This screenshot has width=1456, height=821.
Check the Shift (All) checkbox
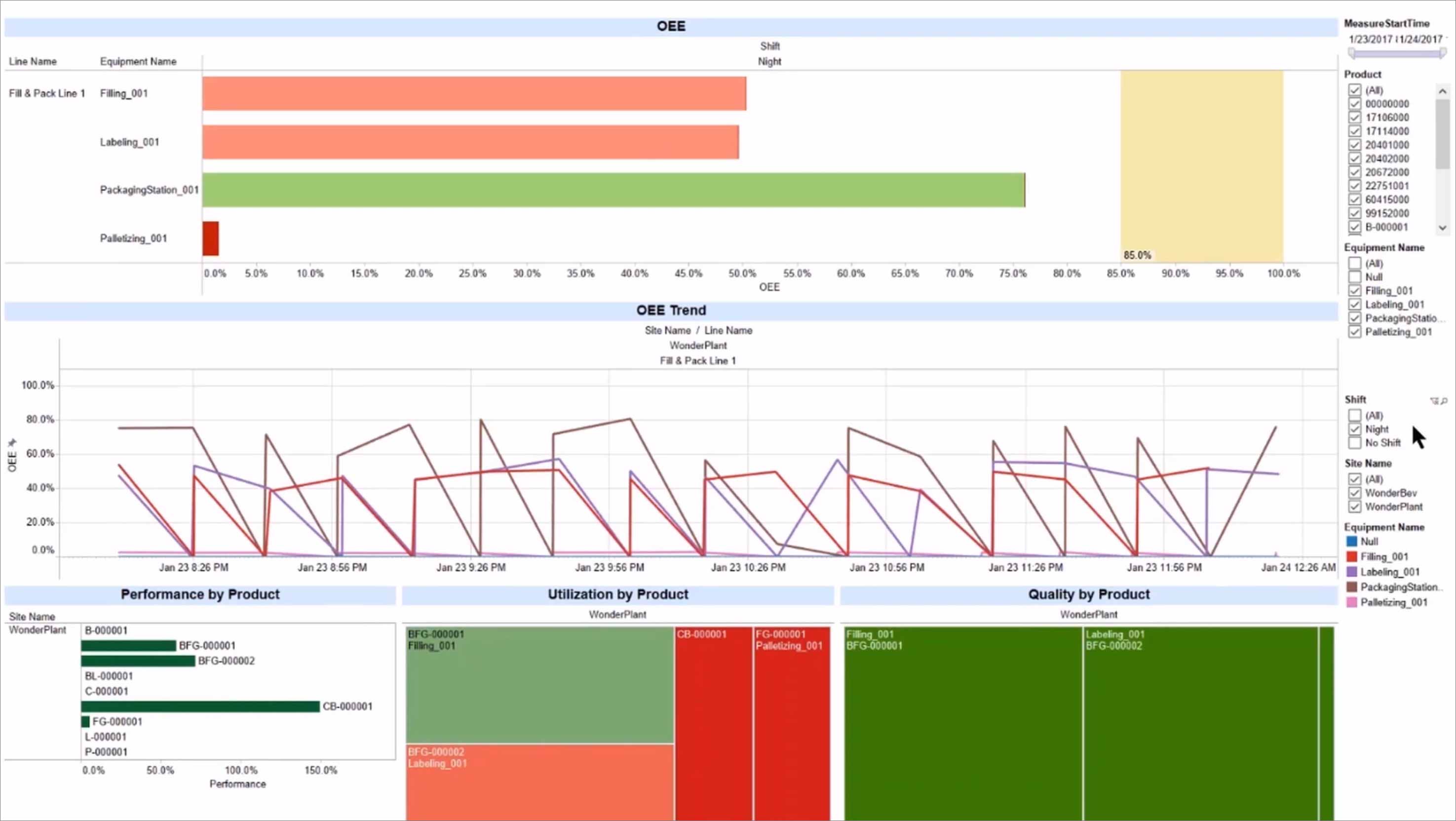1354,415
